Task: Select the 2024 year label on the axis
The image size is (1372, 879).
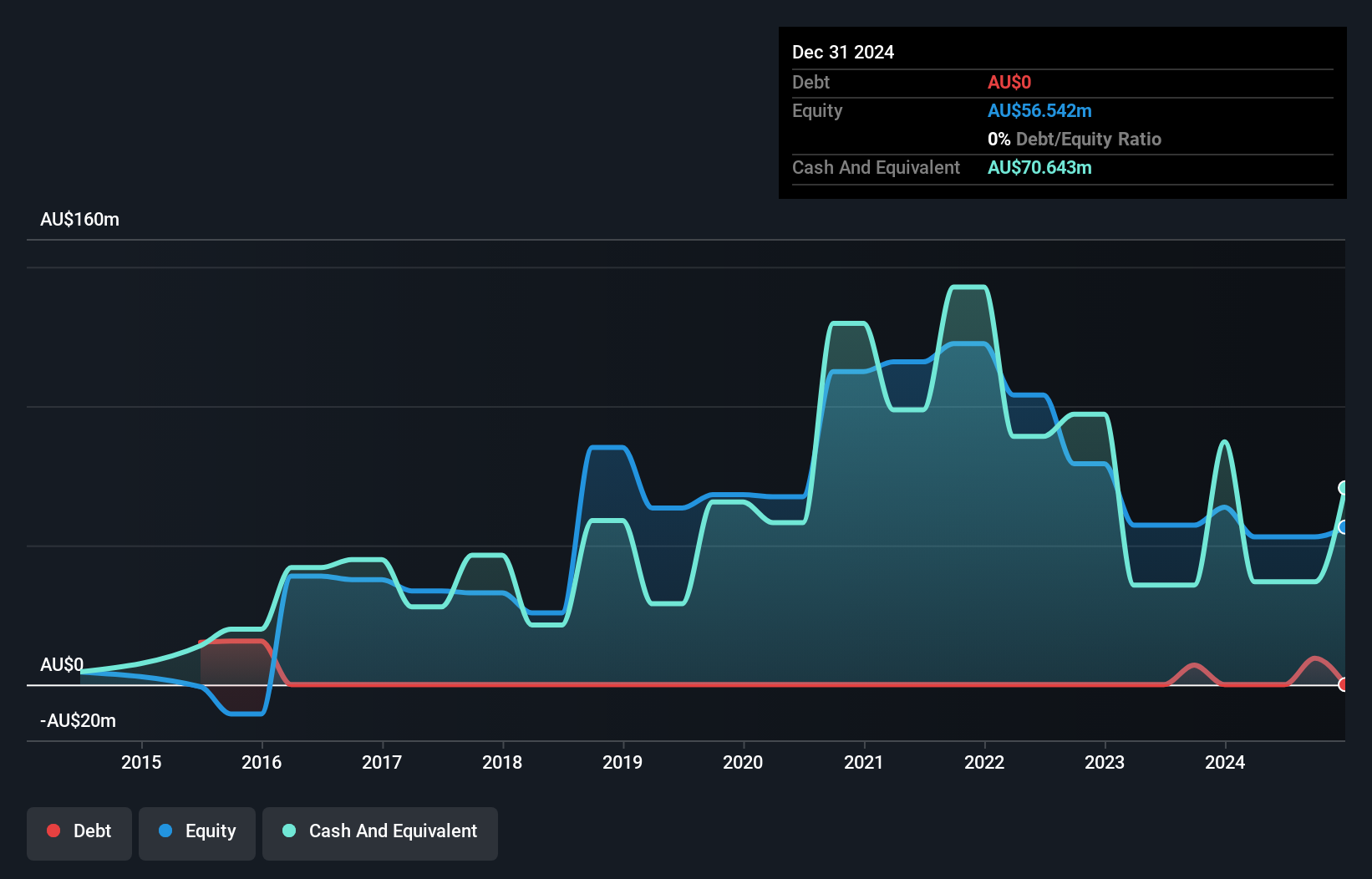Action: (1226, 762)
